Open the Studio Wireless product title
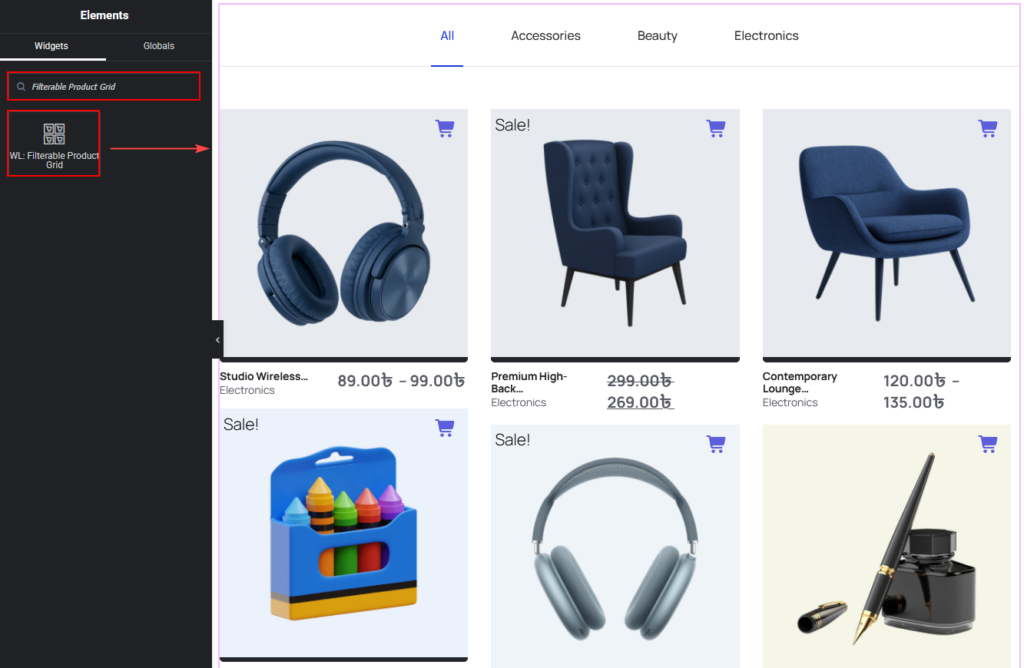Image resolution: width=1024 pixels, height=668 pixels. (x=263, y=376)
